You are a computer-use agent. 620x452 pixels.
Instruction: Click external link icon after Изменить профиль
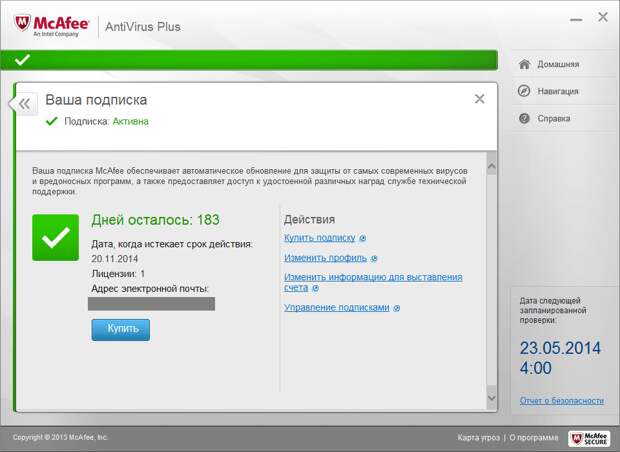point(374,258)
